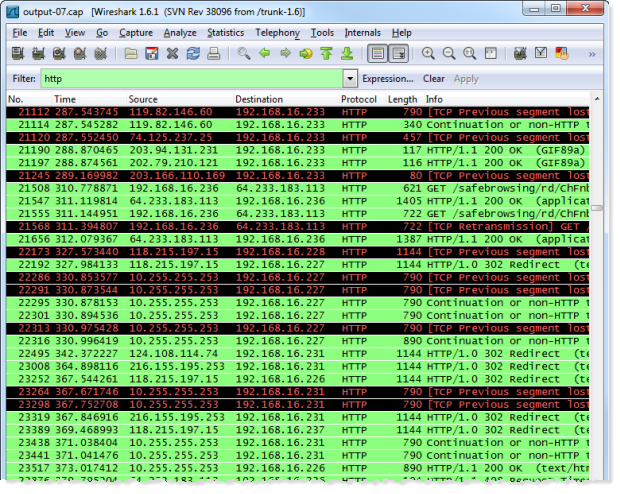Image resolution: width=620 pixels, height=494 pixels.
Task: Edit coloring rules icon
Action: point(561,53)
